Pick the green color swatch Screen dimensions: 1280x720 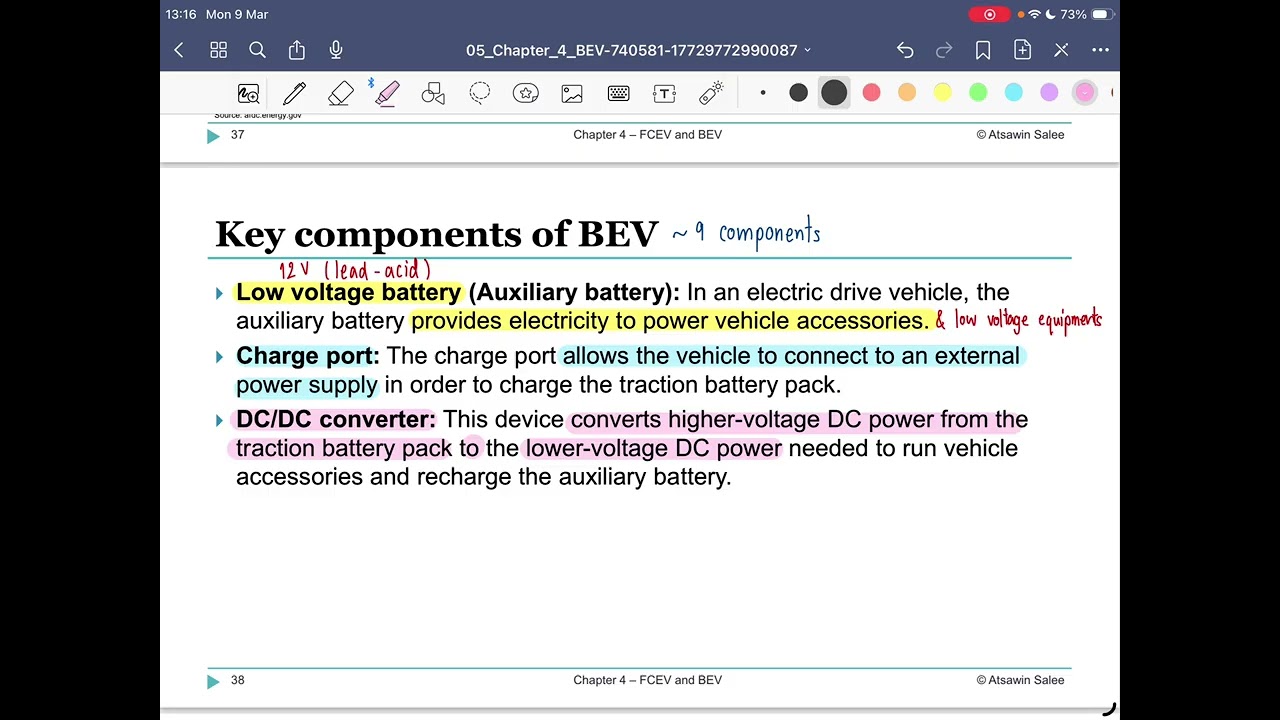click(978, 93)
